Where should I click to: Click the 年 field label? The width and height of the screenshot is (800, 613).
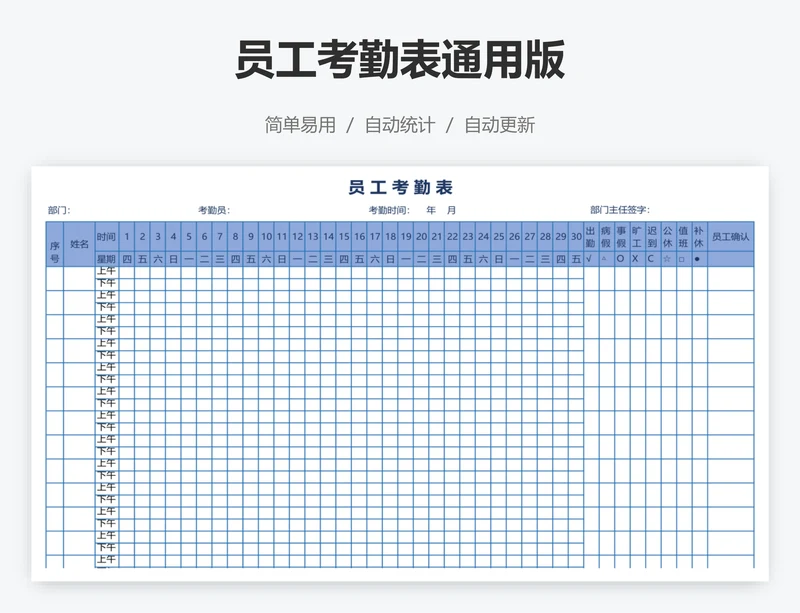(431, 210)
